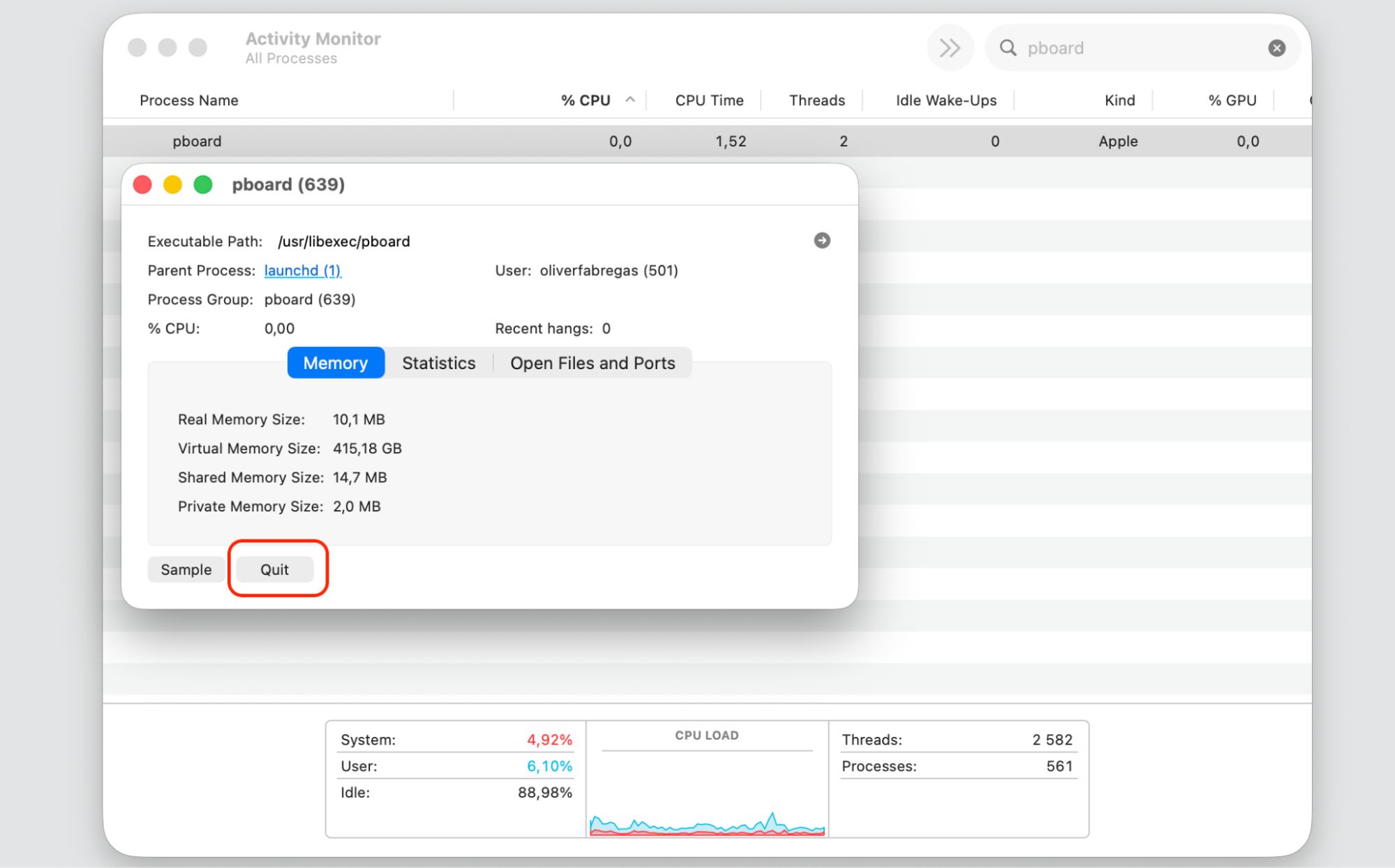The width and height of the screenshot is (1395, 868).
Task: Click CPU Time 1,52 cell
Action: 731,141
